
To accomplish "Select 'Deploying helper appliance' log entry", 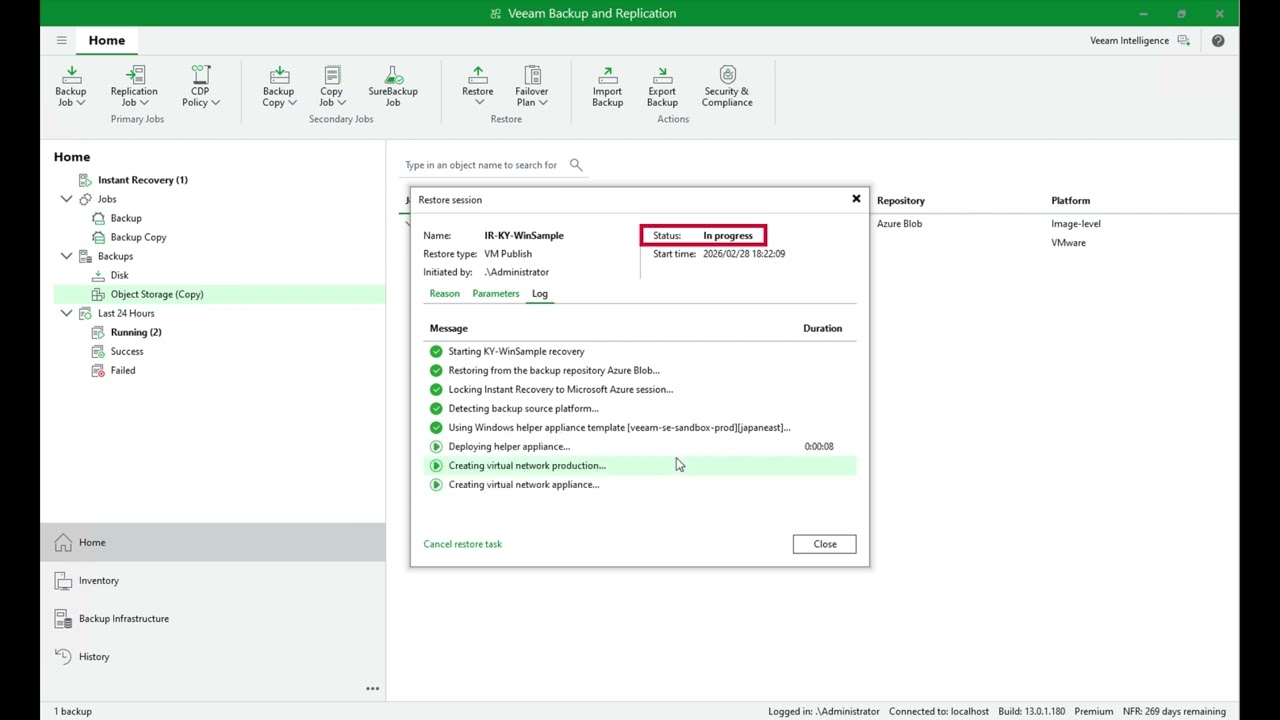I will pos(640,446).
